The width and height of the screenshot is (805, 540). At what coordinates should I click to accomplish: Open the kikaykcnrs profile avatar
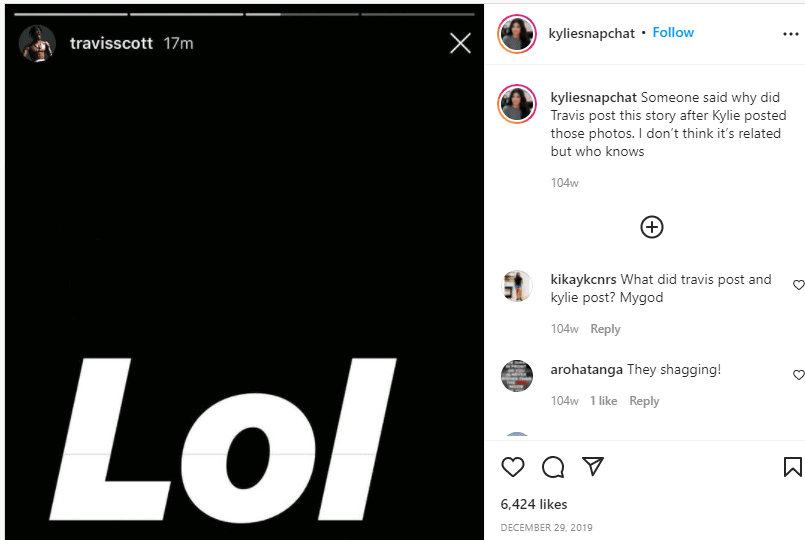(517, 286)
